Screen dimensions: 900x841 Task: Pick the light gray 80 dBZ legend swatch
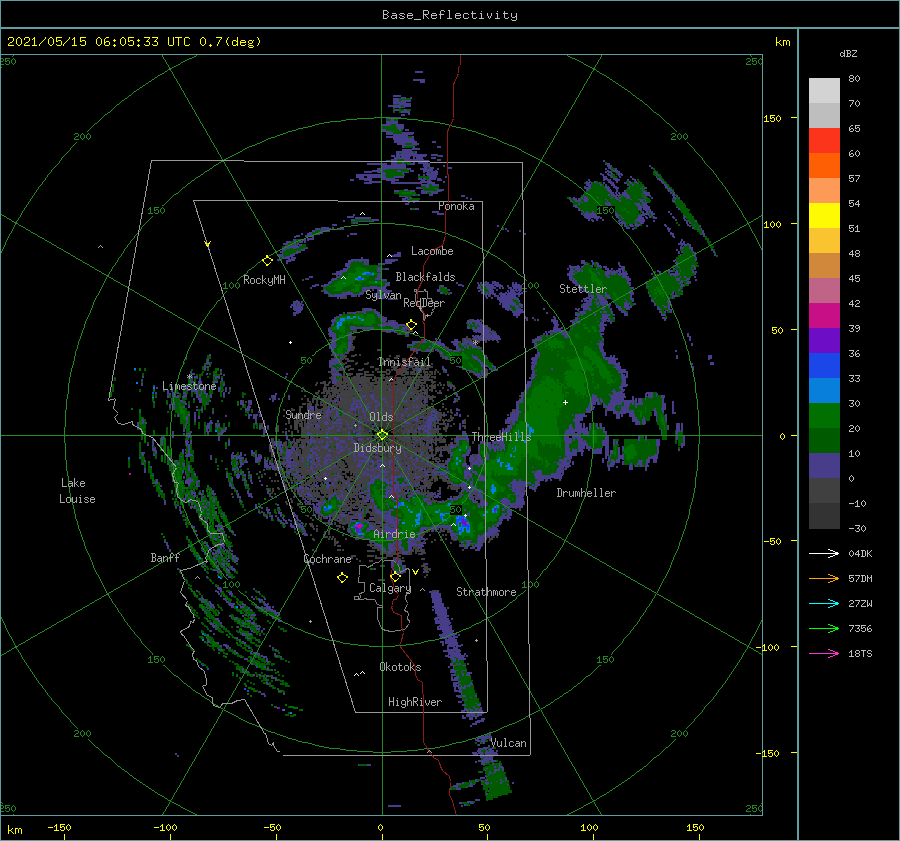[x=824, y=91]
